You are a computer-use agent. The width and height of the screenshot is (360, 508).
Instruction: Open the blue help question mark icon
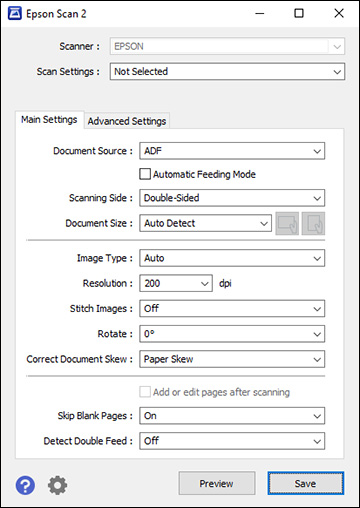tap(25, 485)
